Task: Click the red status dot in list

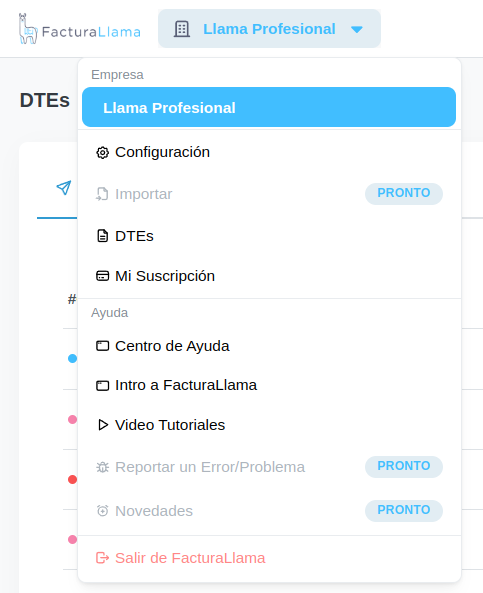Action: tap(72, 480)
